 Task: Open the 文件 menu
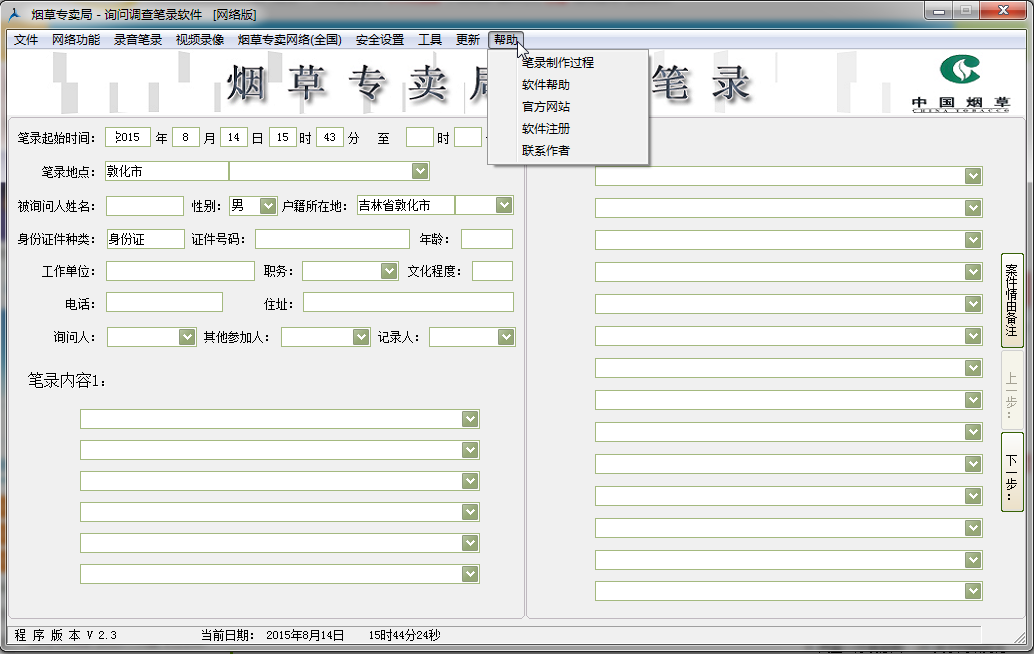(26, 40)
